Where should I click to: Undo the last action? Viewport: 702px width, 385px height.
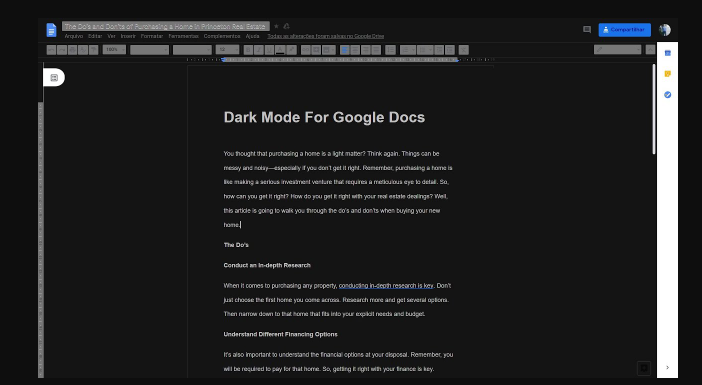click(51, 50)
